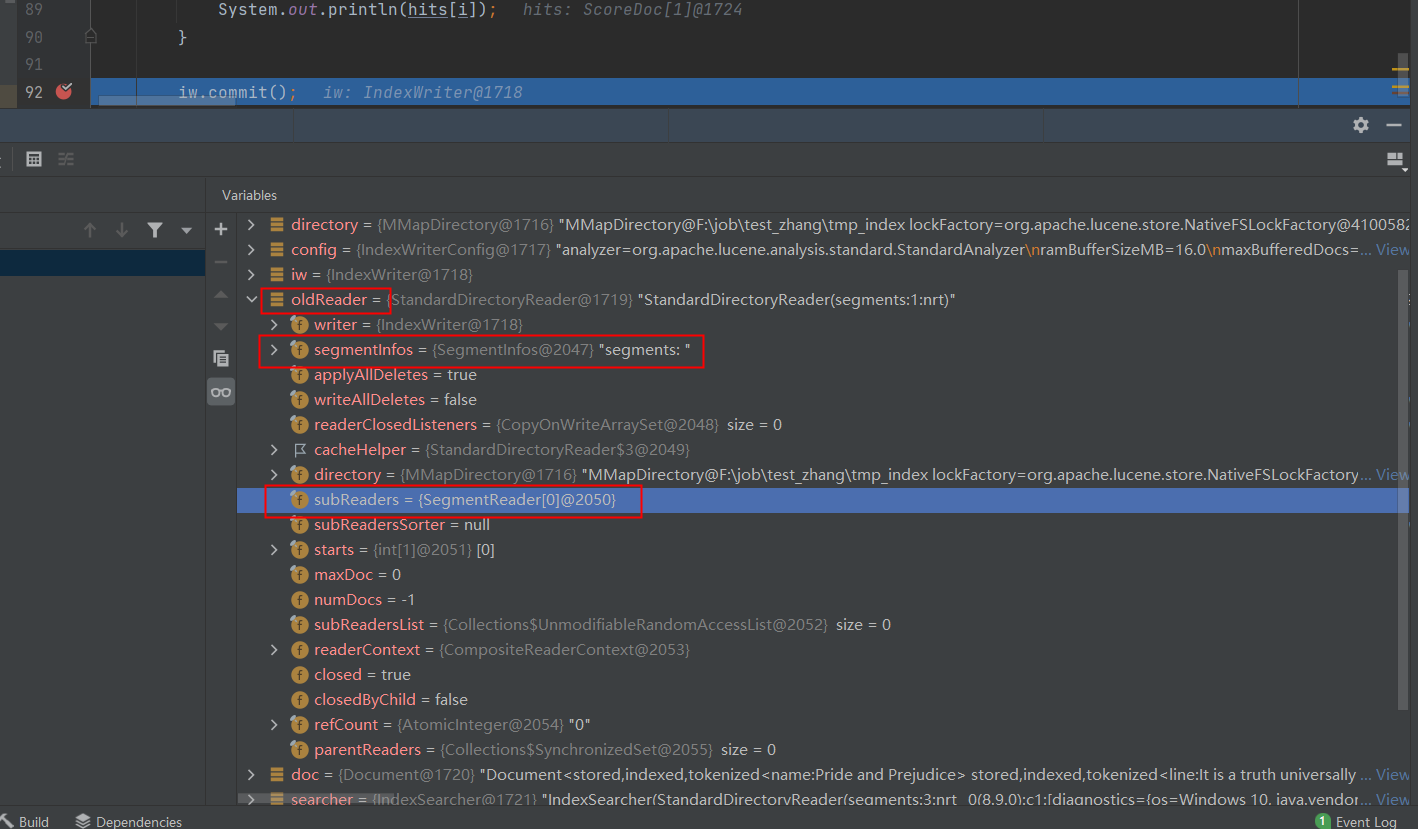Select numDocs = -1 row
Screen dimensions: 1418x829
(822, 600)
